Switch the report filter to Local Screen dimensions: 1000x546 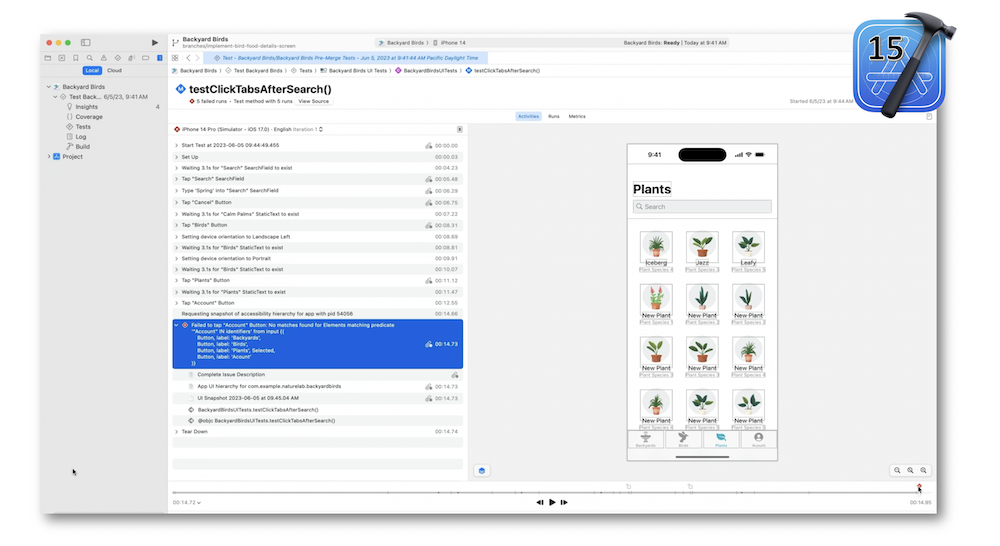click(x=92, y=71)
